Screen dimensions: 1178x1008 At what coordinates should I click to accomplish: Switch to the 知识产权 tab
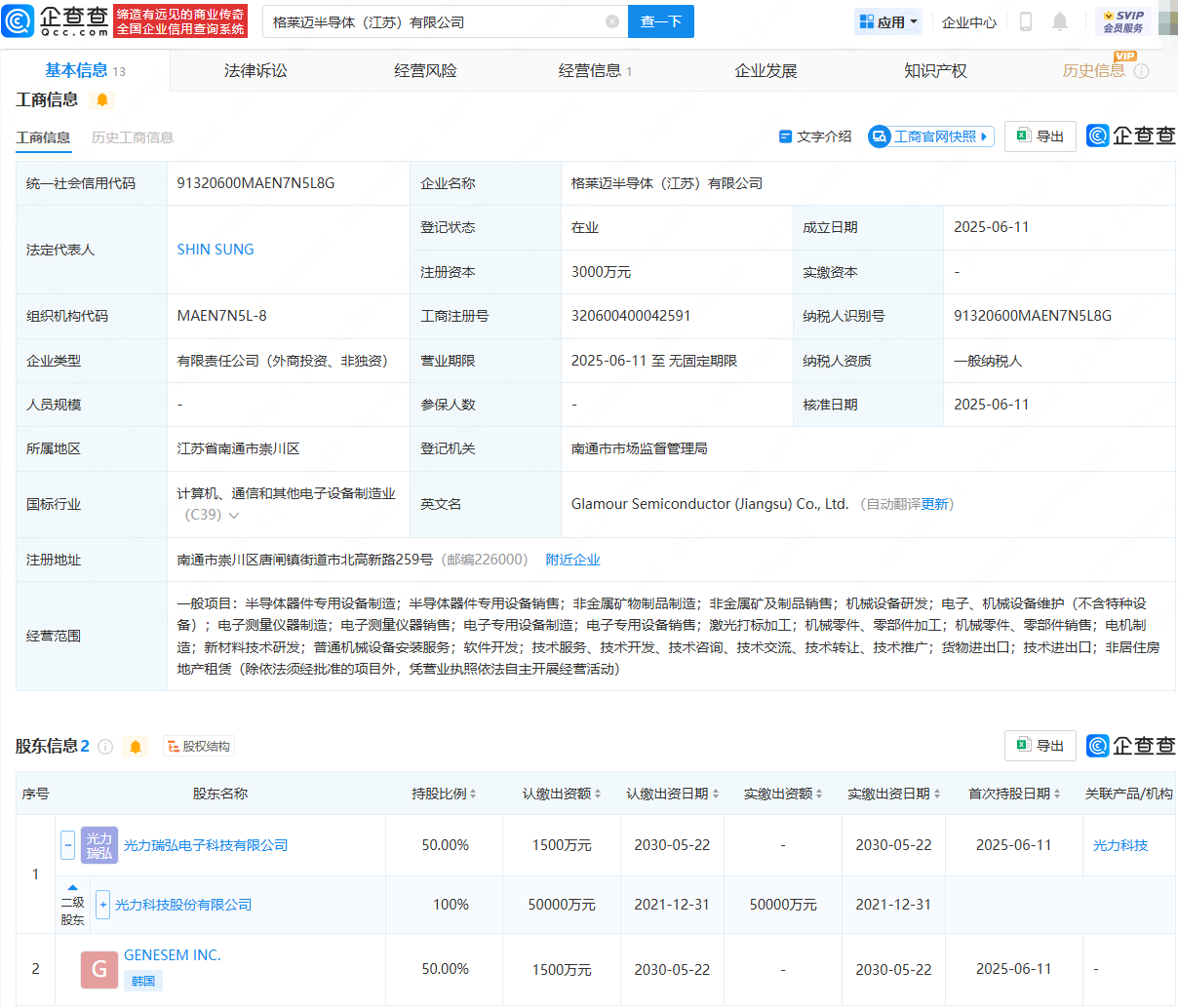pos(935,71)
